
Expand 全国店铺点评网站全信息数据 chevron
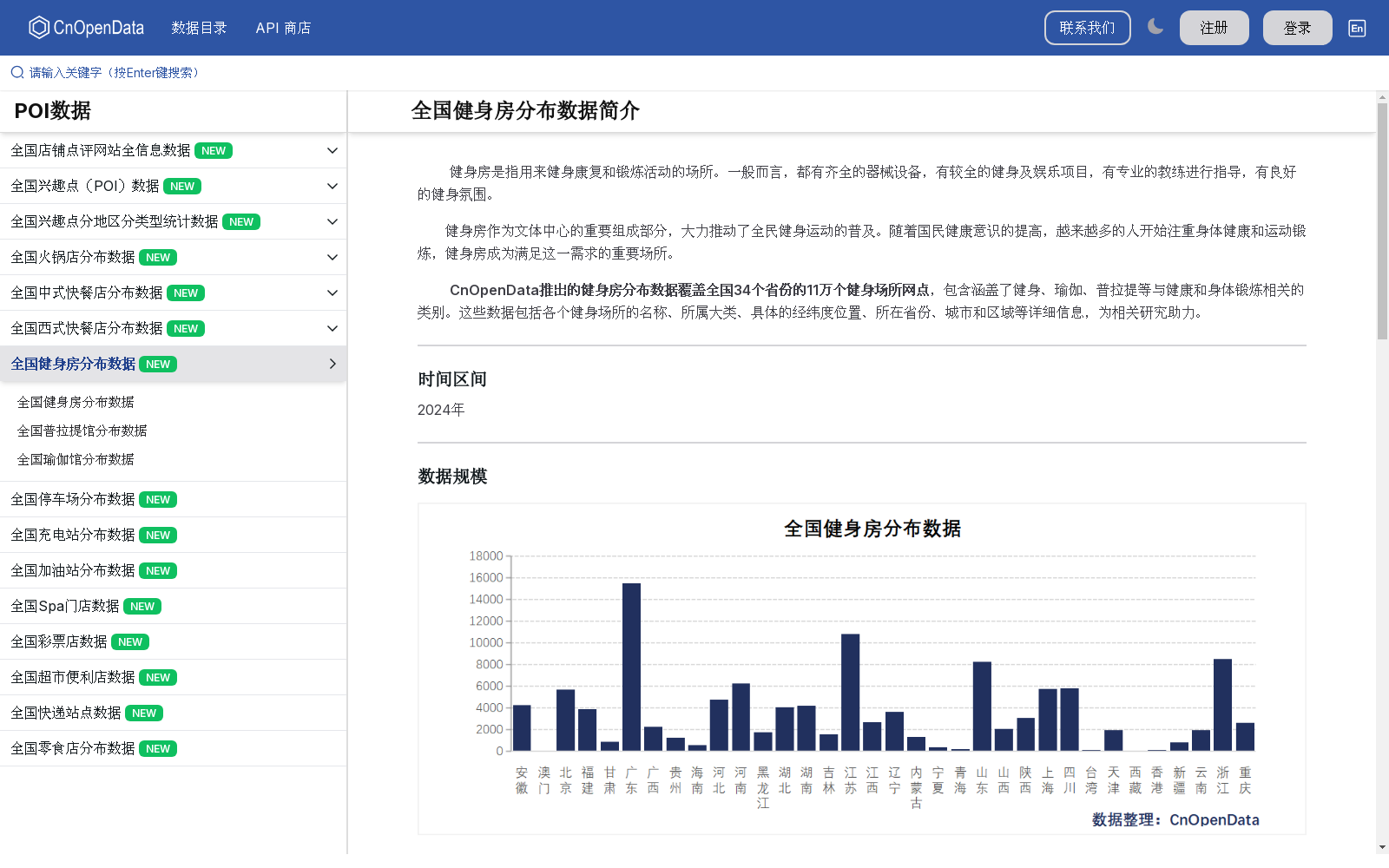point(332,151)
